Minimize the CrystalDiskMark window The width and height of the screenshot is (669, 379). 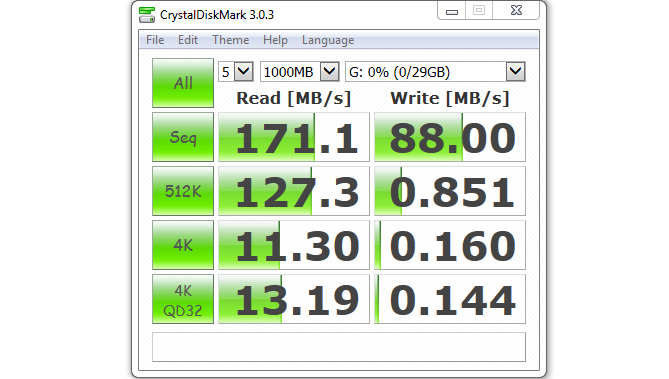452,11
